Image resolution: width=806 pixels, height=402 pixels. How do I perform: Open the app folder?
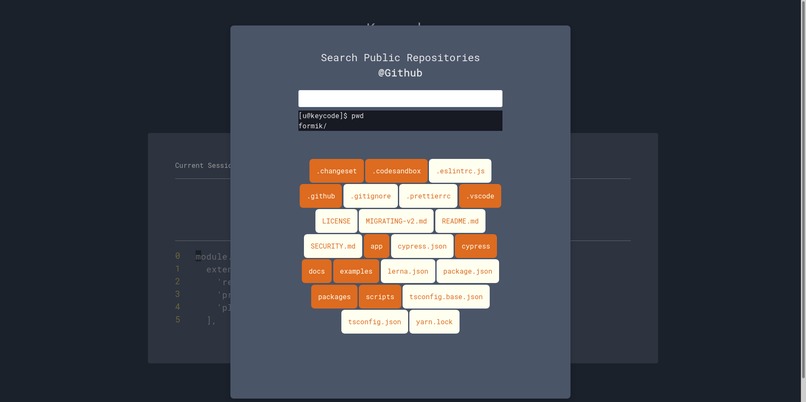coord(377,246)
